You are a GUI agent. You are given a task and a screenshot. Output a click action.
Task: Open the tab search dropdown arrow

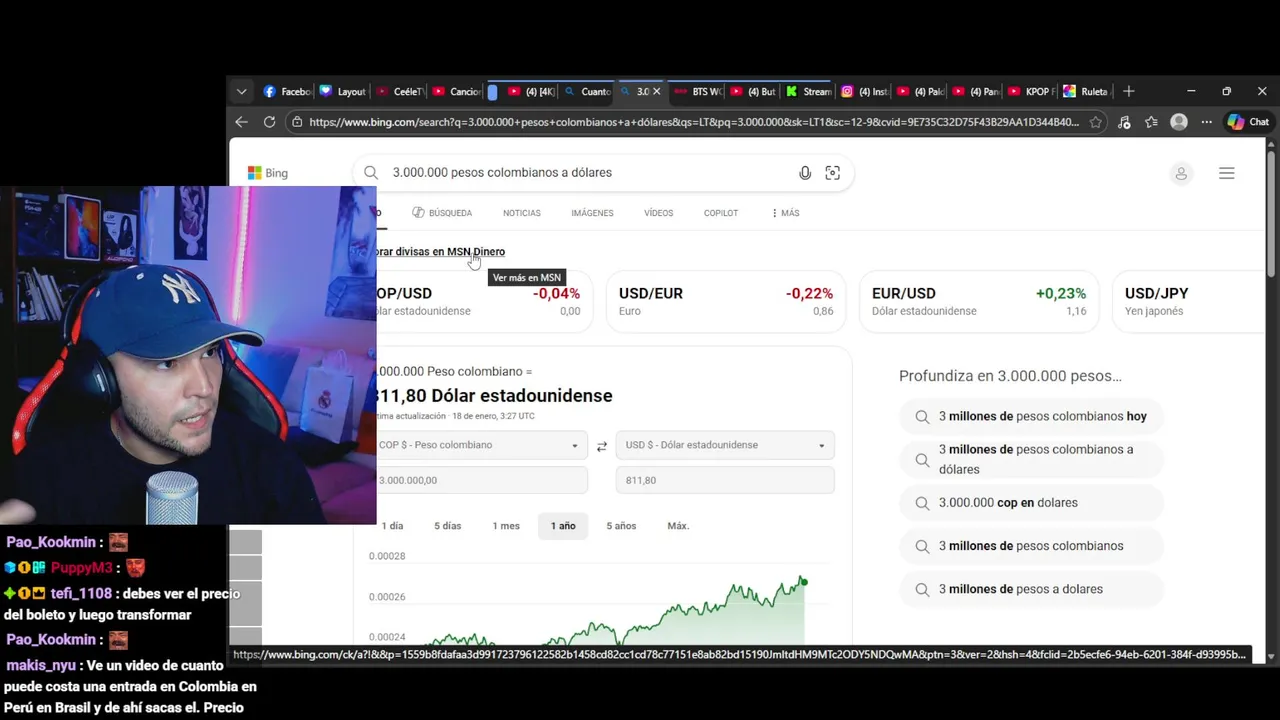pos(241,91)
